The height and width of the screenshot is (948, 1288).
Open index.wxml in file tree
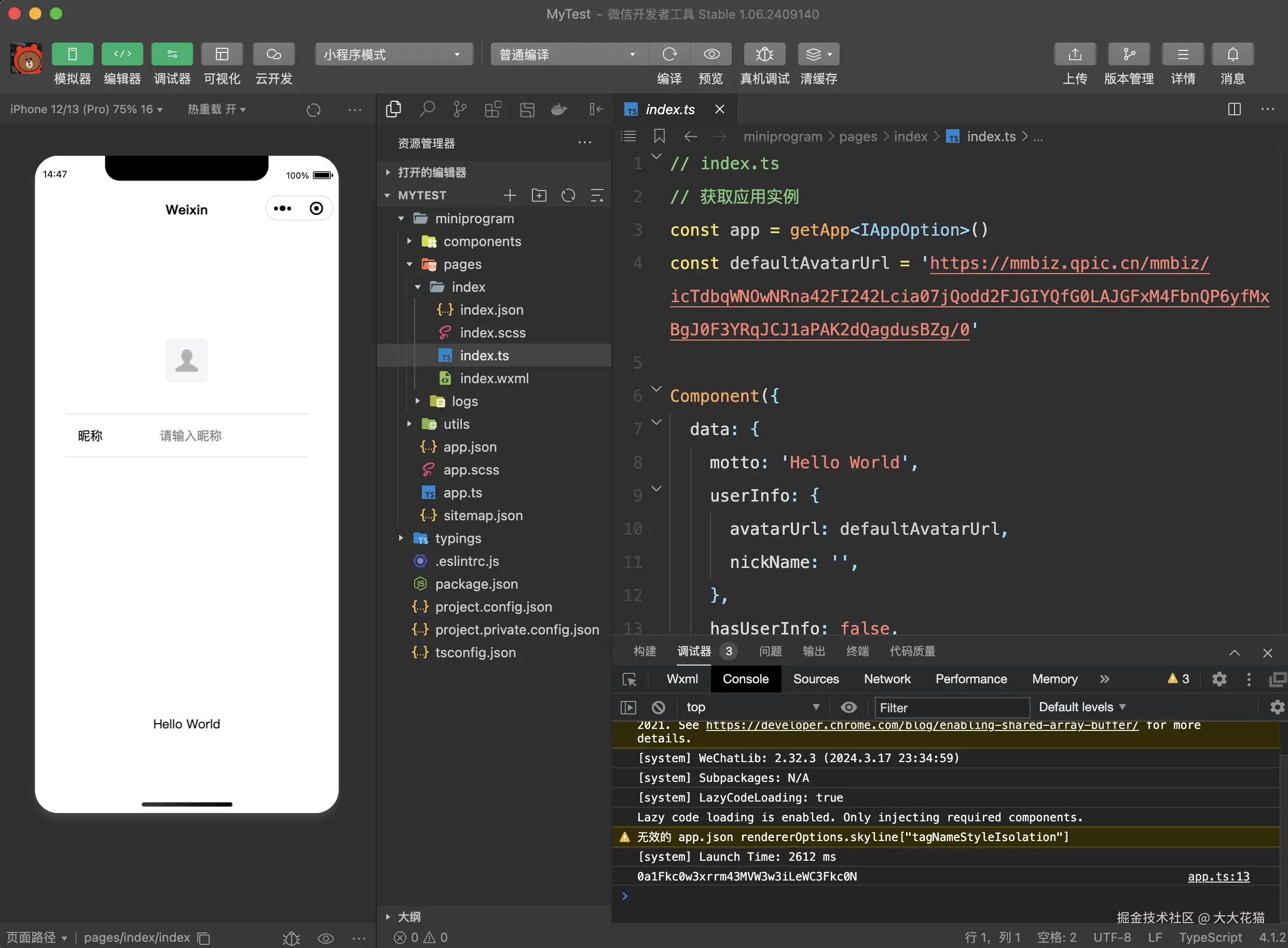494,378
